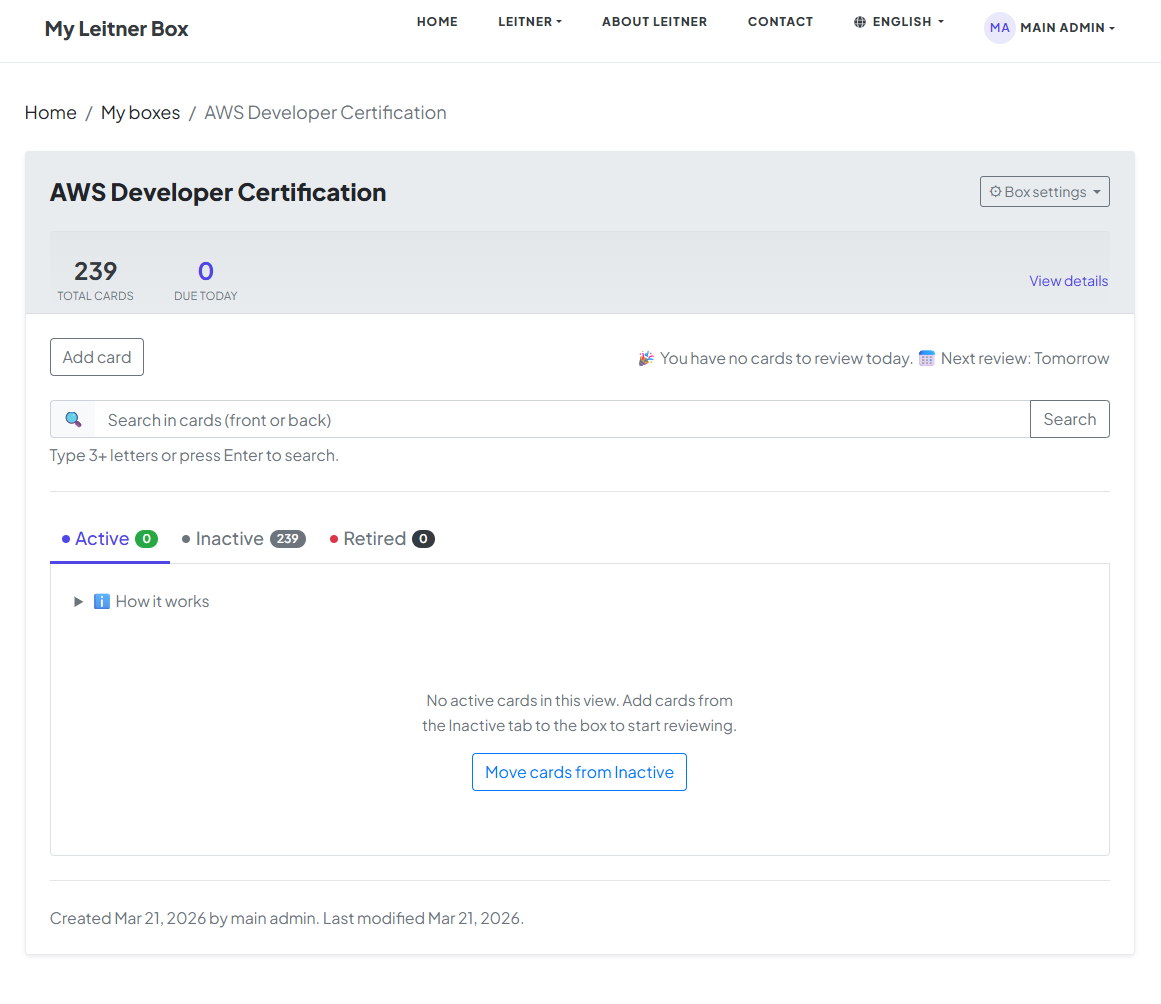The image size is (1161, 1004).
Task: Click the globe language icon
Action: tap(860, 22)
